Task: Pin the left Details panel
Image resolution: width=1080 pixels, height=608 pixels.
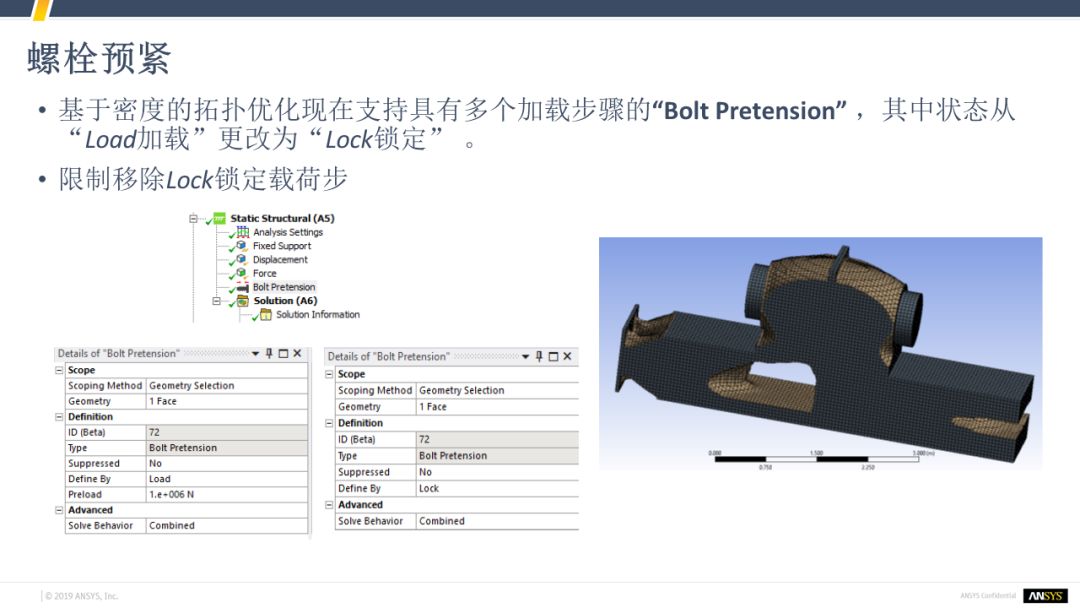Action: coord(269,354)
